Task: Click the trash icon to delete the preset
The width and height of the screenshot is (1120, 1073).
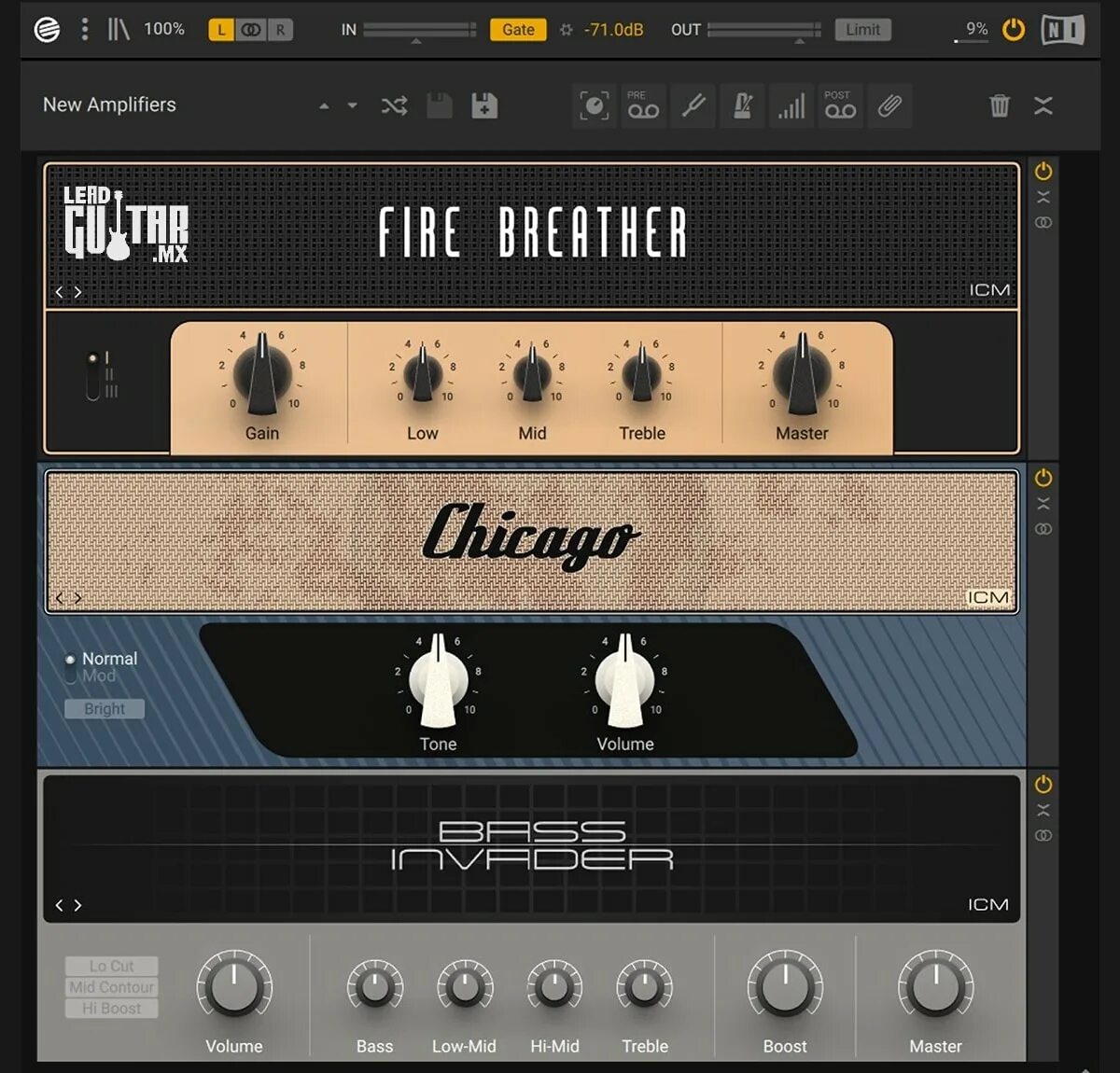Action: (1000, 105)
